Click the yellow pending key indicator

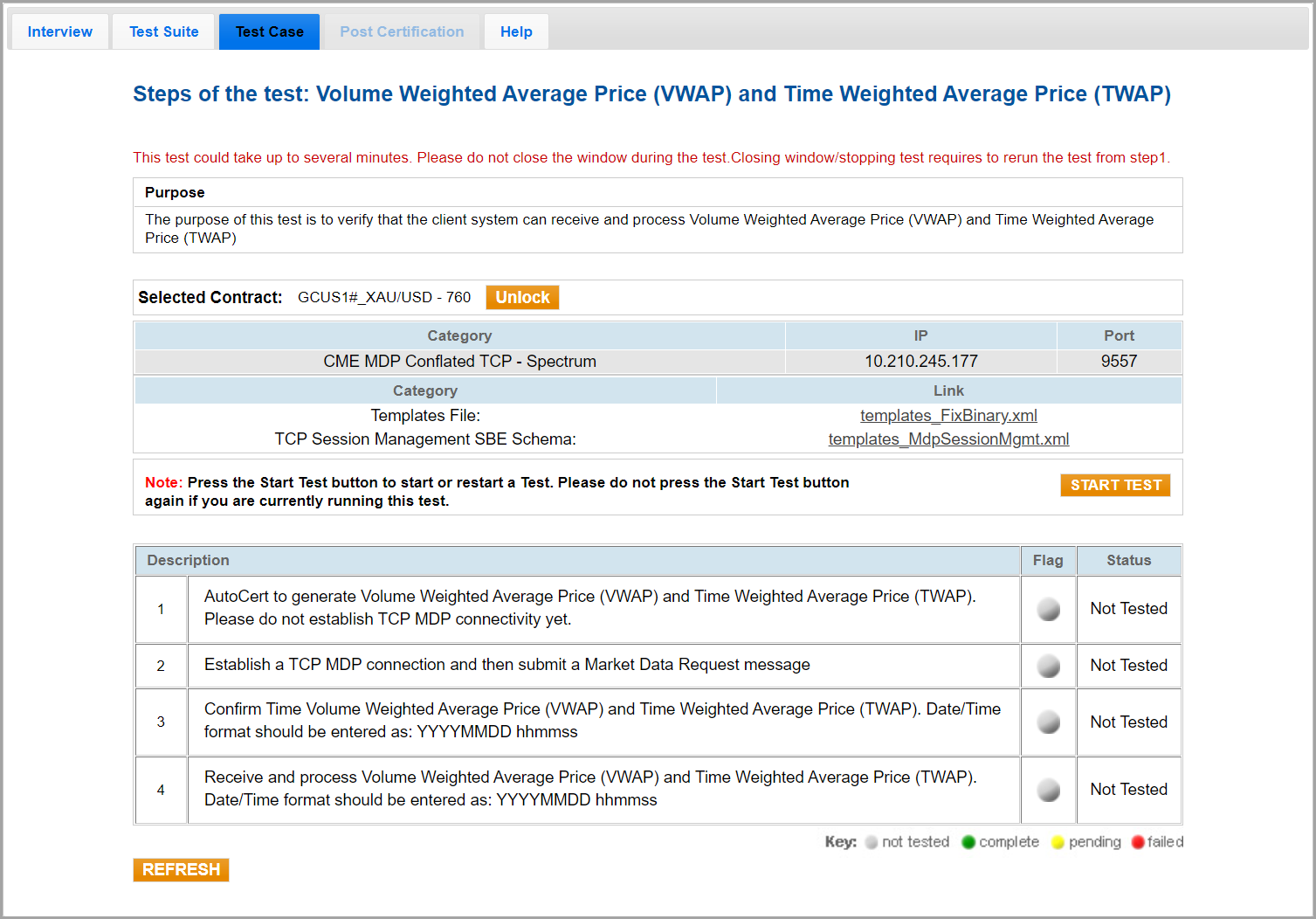1058,842
